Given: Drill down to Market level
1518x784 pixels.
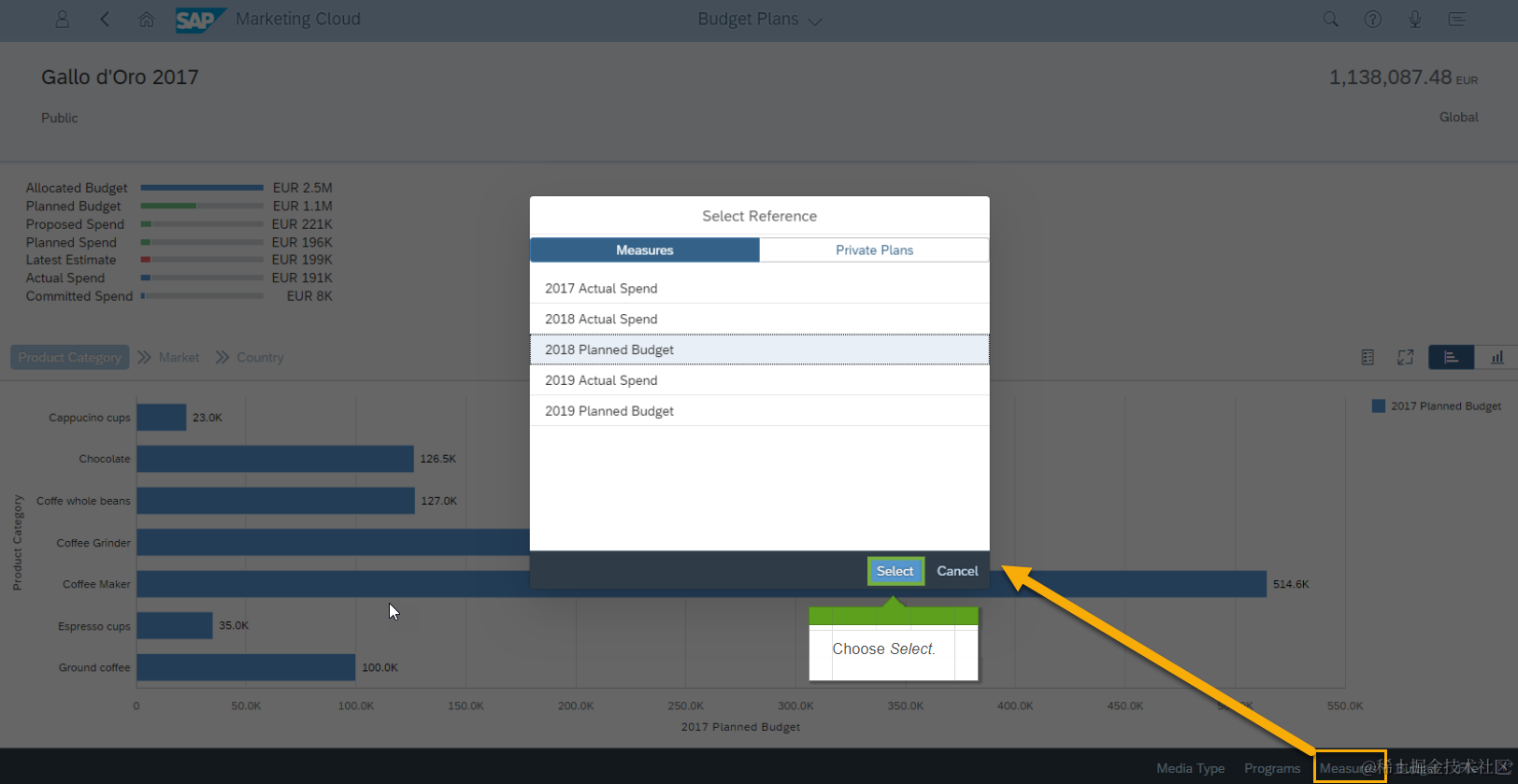Looking at the screenshot, I should click(x=179, y=357).
